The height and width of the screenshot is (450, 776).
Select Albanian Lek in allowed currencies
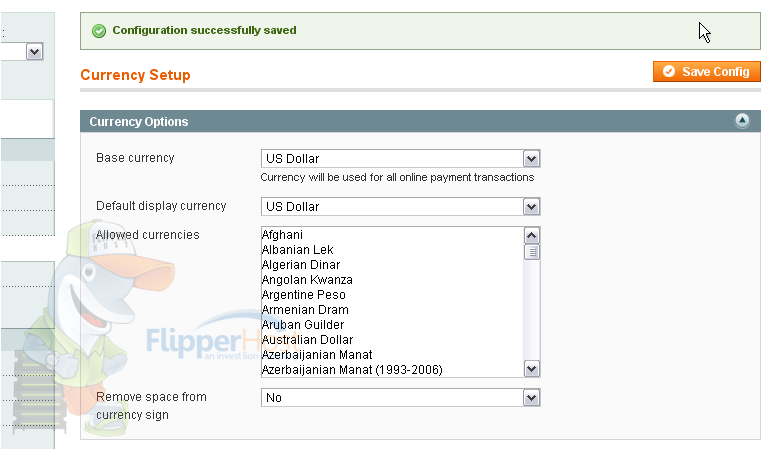pos(297,250)
